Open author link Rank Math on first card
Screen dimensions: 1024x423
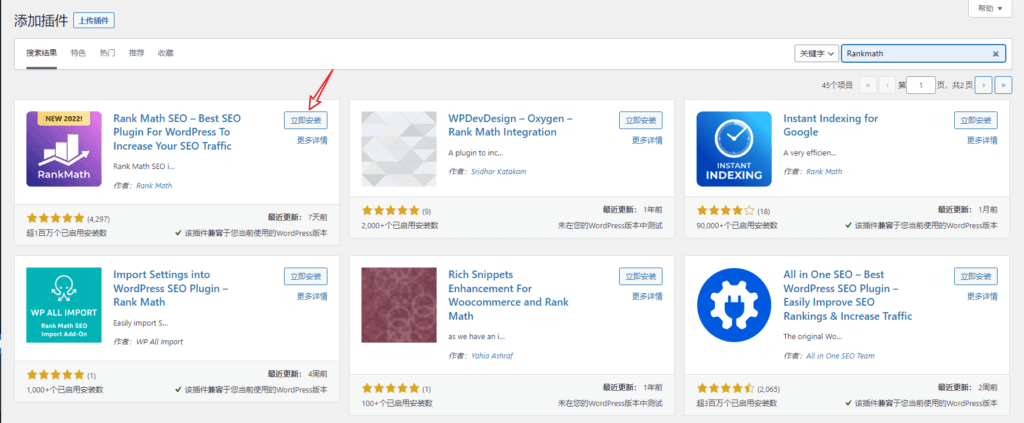pyautogui.click(x=154, y=185)
